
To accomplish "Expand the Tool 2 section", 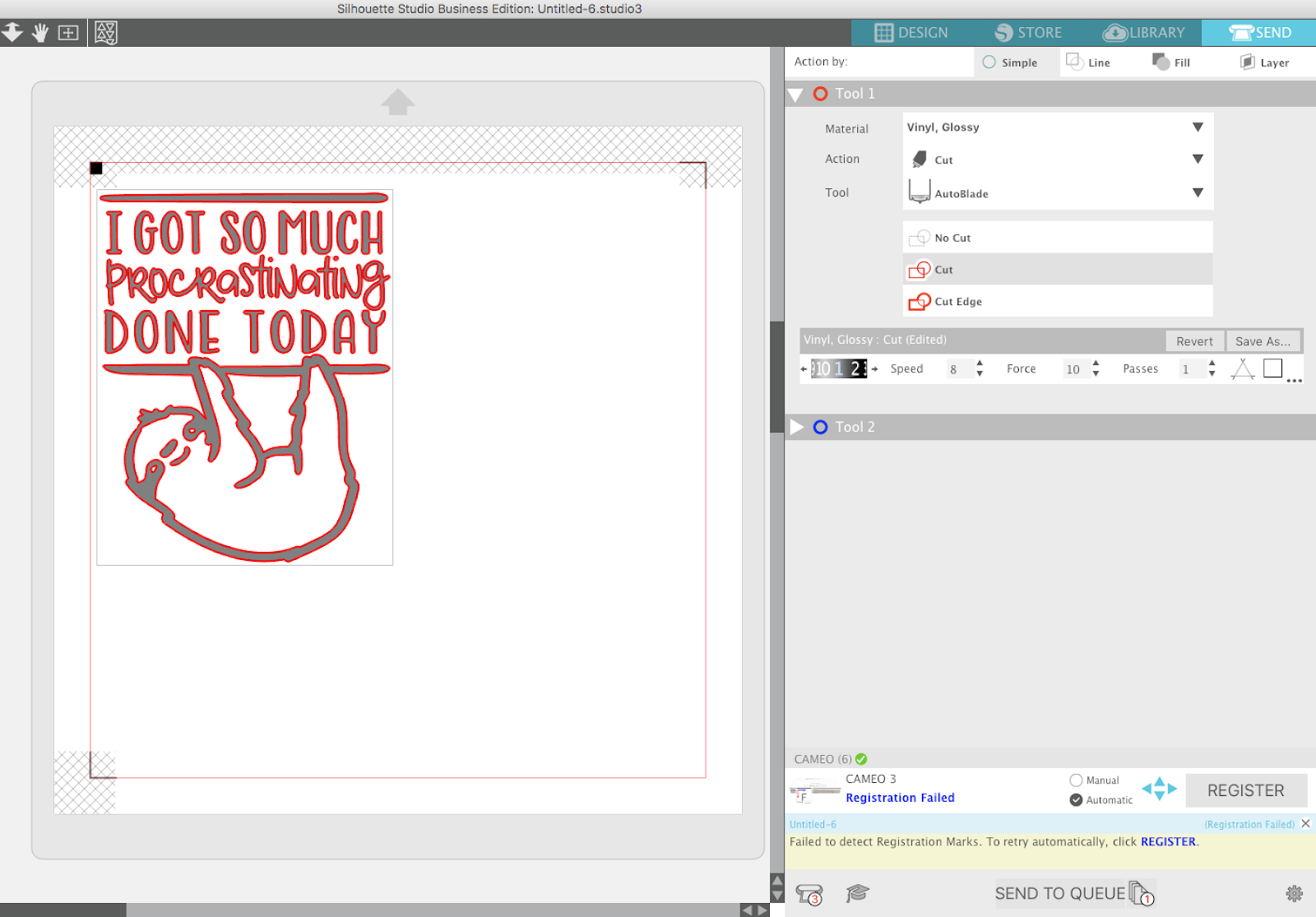I will pyautogui.click(x=796, y=427).
